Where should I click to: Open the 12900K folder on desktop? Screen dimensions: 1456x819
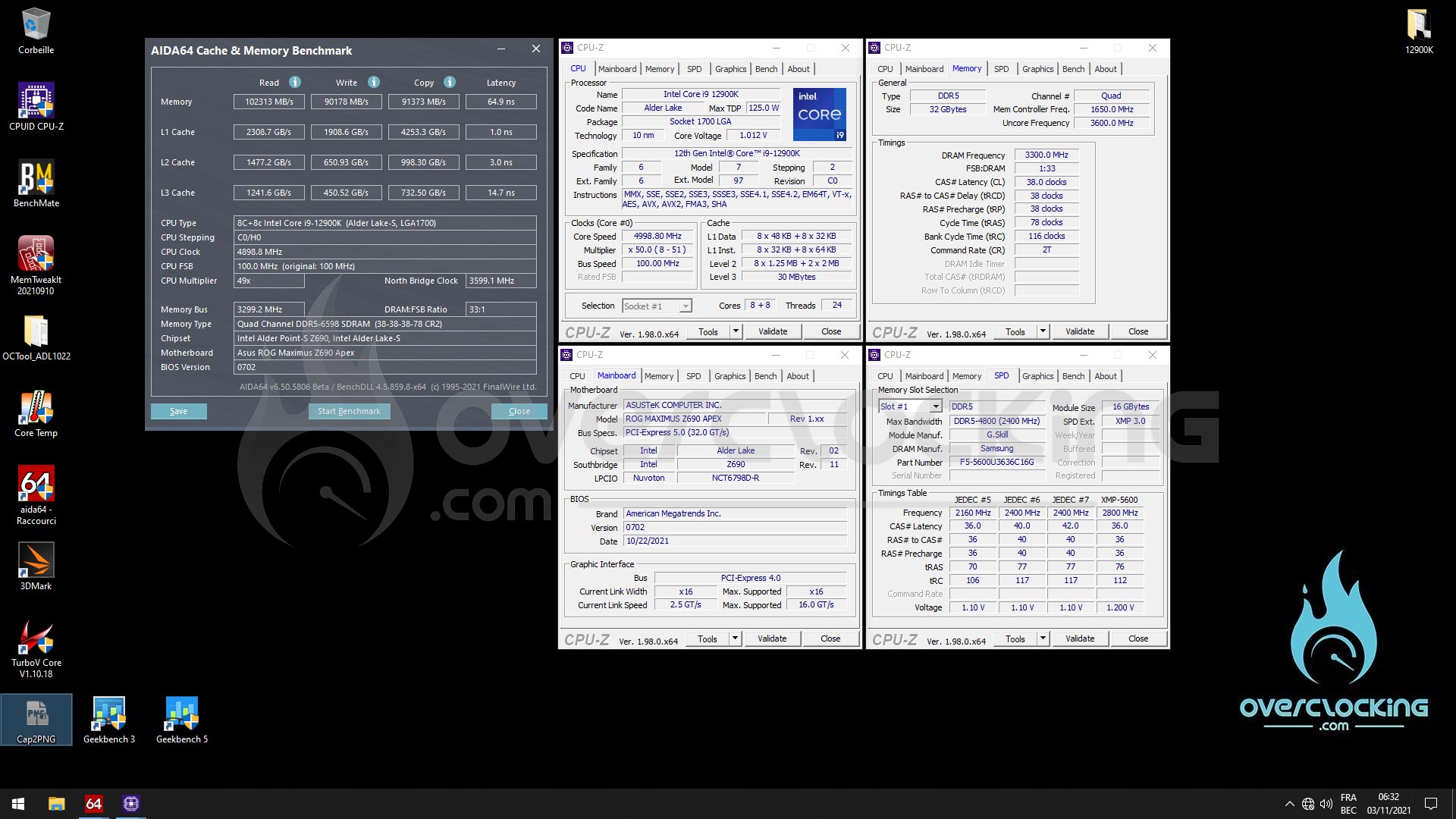(1419, 30)
